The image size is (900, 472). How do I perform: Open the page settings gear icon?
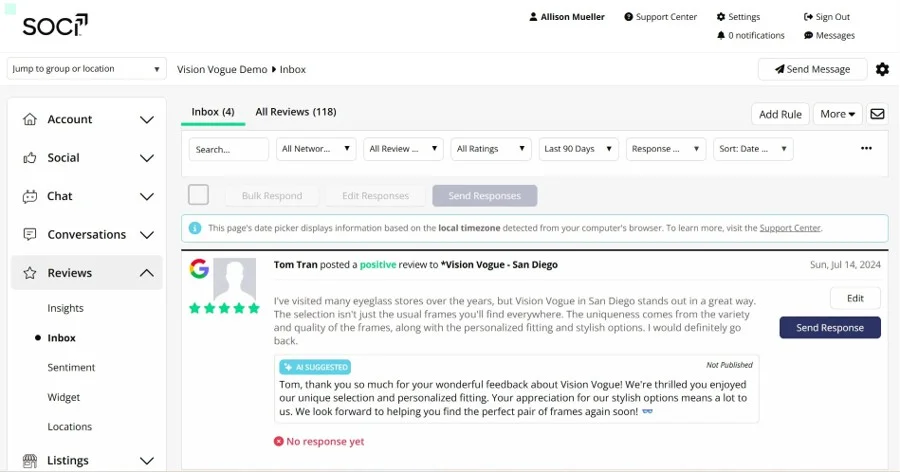tap(882, 69)
